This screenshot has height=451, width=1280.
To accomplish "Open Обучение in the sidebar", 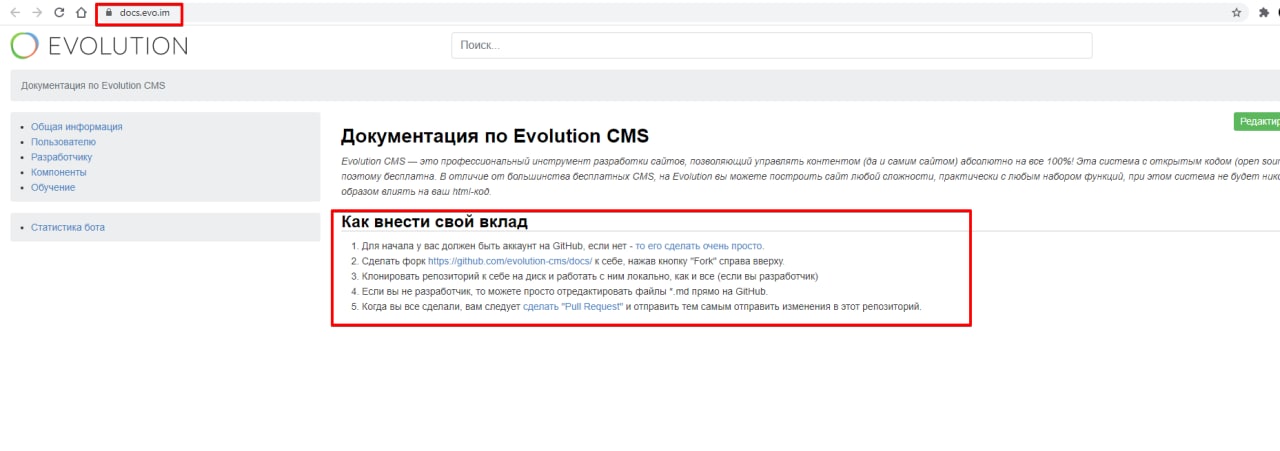I will point(53,187).
